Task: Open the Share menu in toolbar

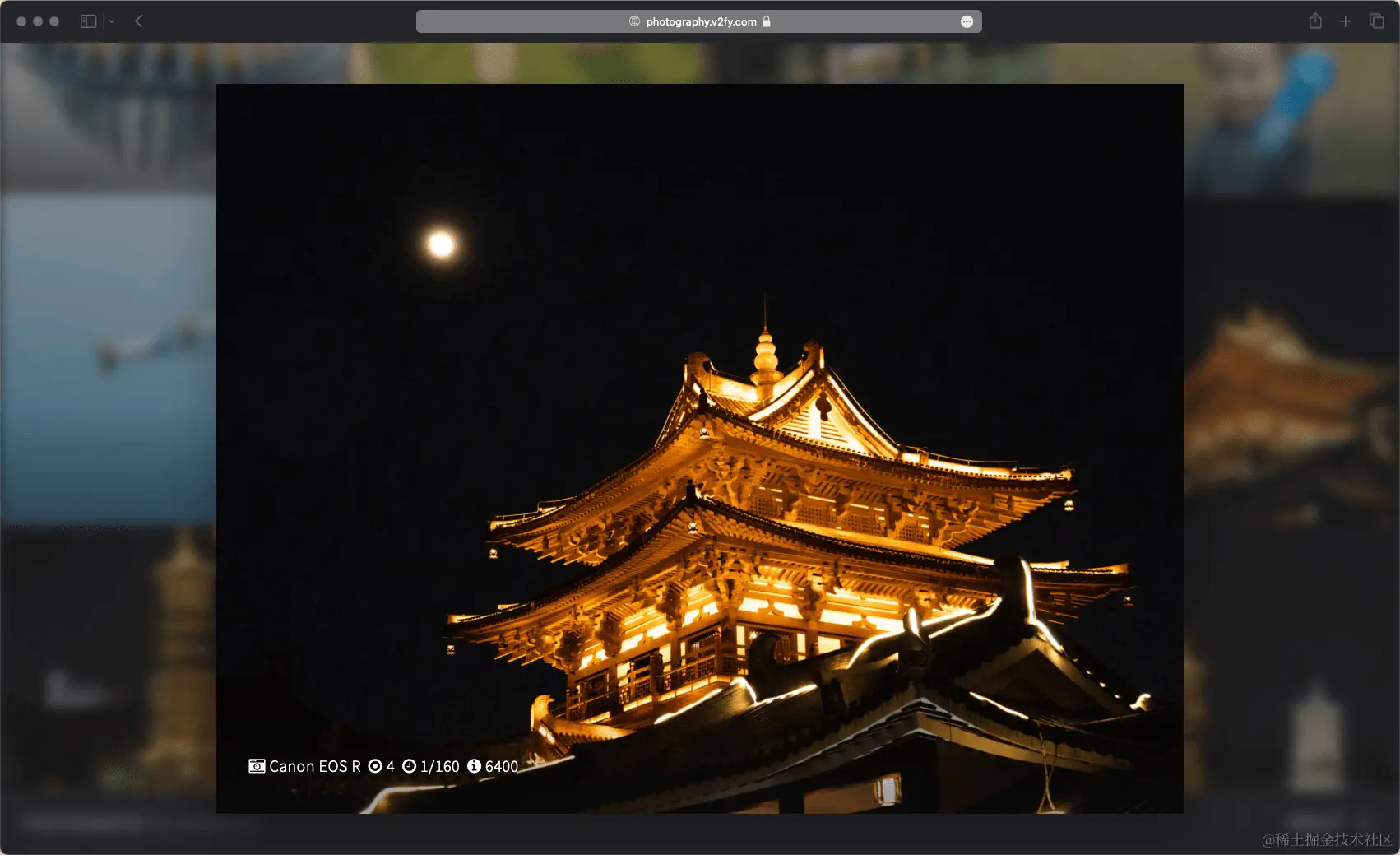Action: coord(1315,21)
